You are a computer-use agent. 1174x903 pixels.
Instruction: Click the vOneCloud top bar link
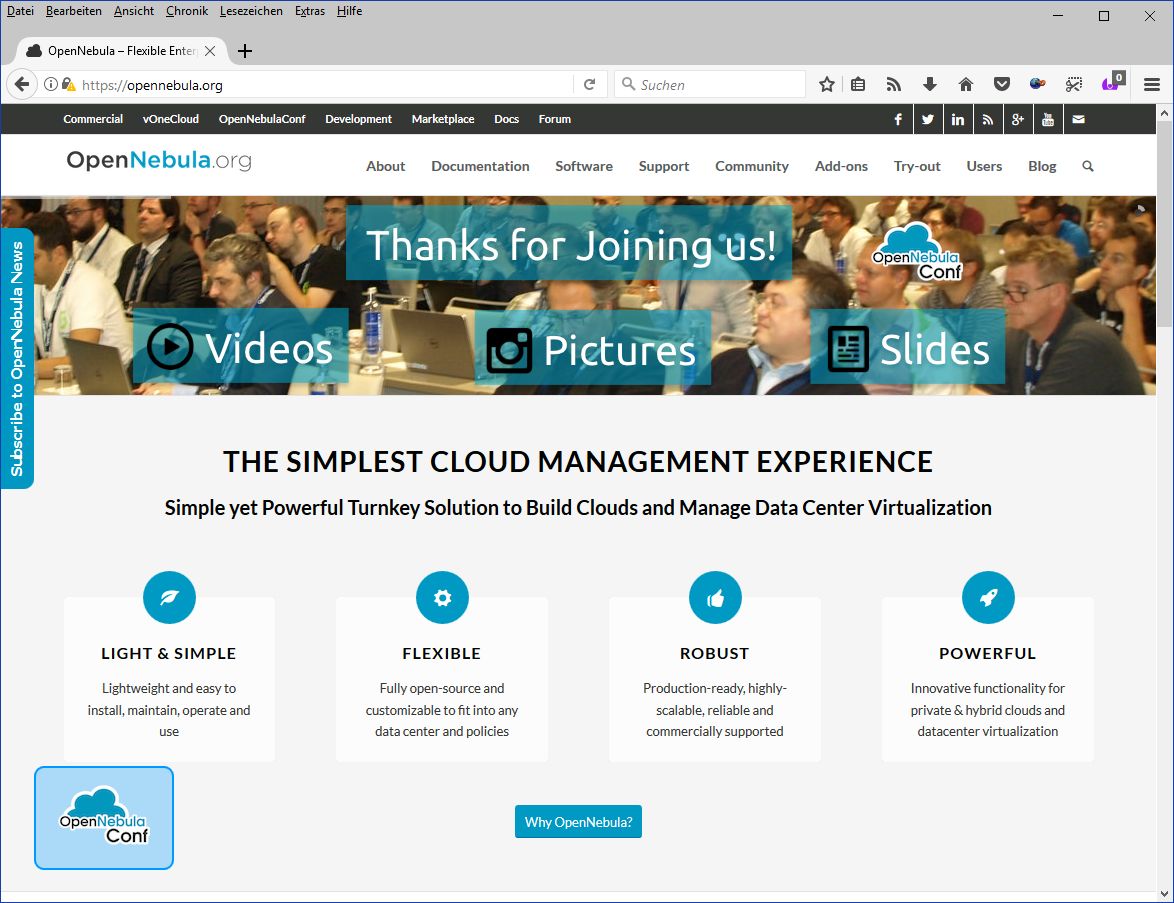point(171,119)
